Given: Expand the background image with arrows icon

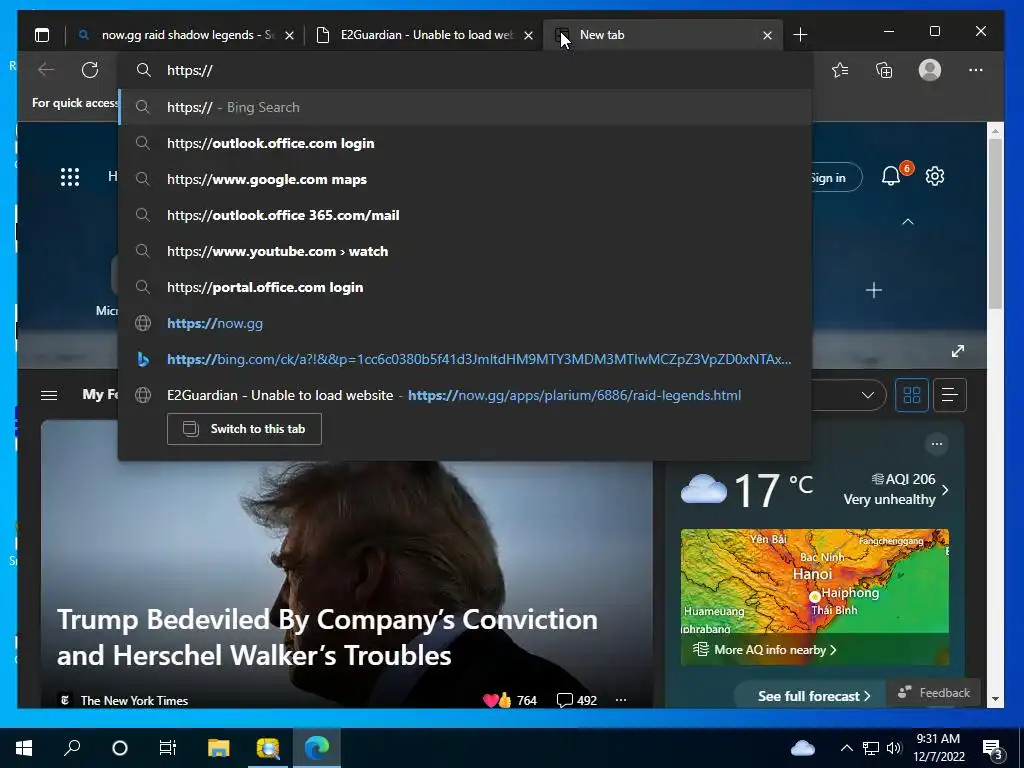Looking at the screenshot, I should coord(957,351).
